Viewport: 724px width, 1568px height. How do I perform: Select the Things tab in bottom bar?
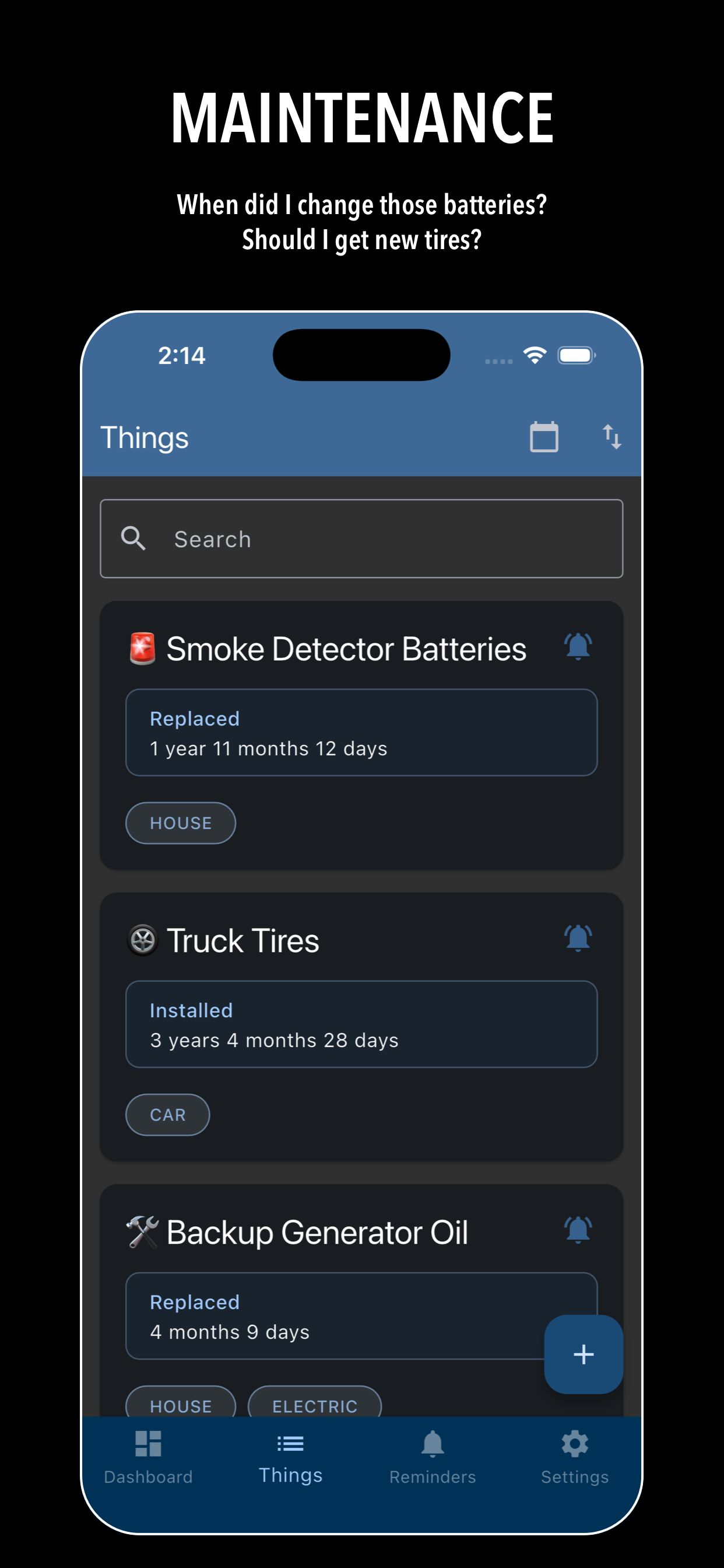[290, 1457]
